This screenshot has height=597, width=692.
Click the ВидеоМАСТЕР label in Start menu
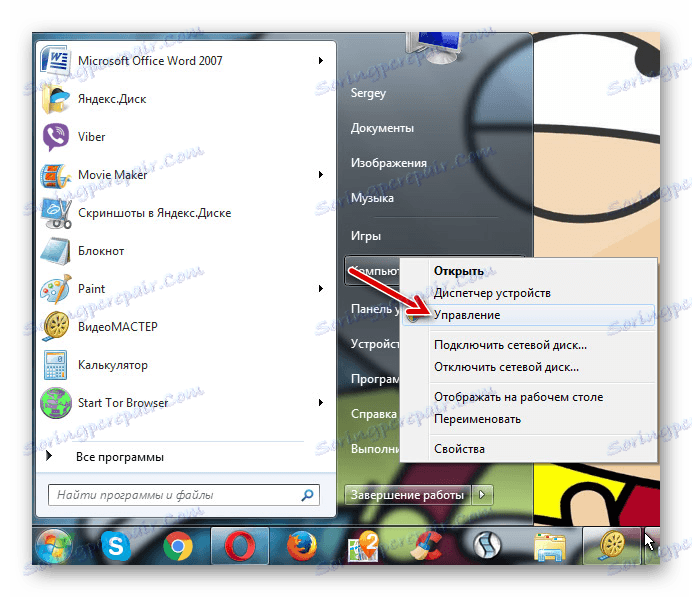[x=117, y=327]
